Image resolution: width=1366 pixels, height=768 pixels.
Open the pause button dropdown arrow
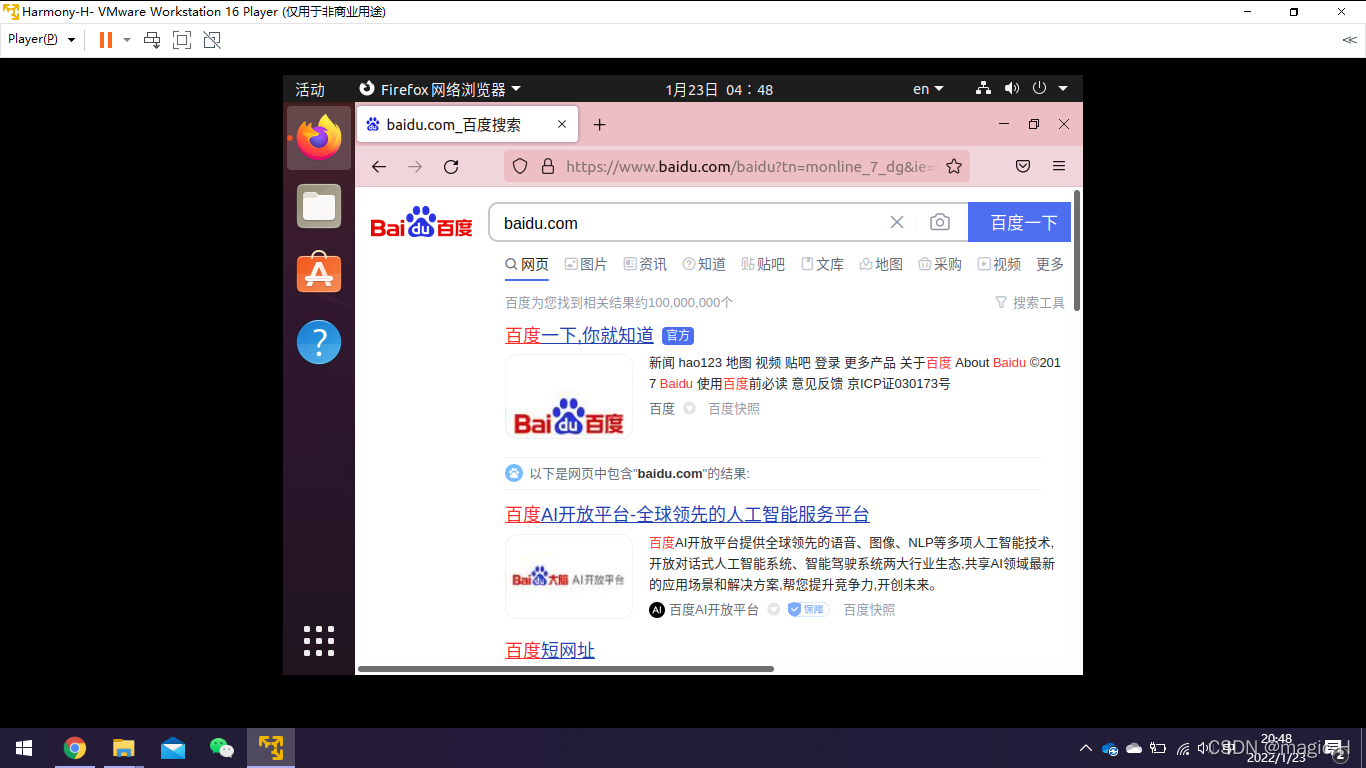pos(127,40)
